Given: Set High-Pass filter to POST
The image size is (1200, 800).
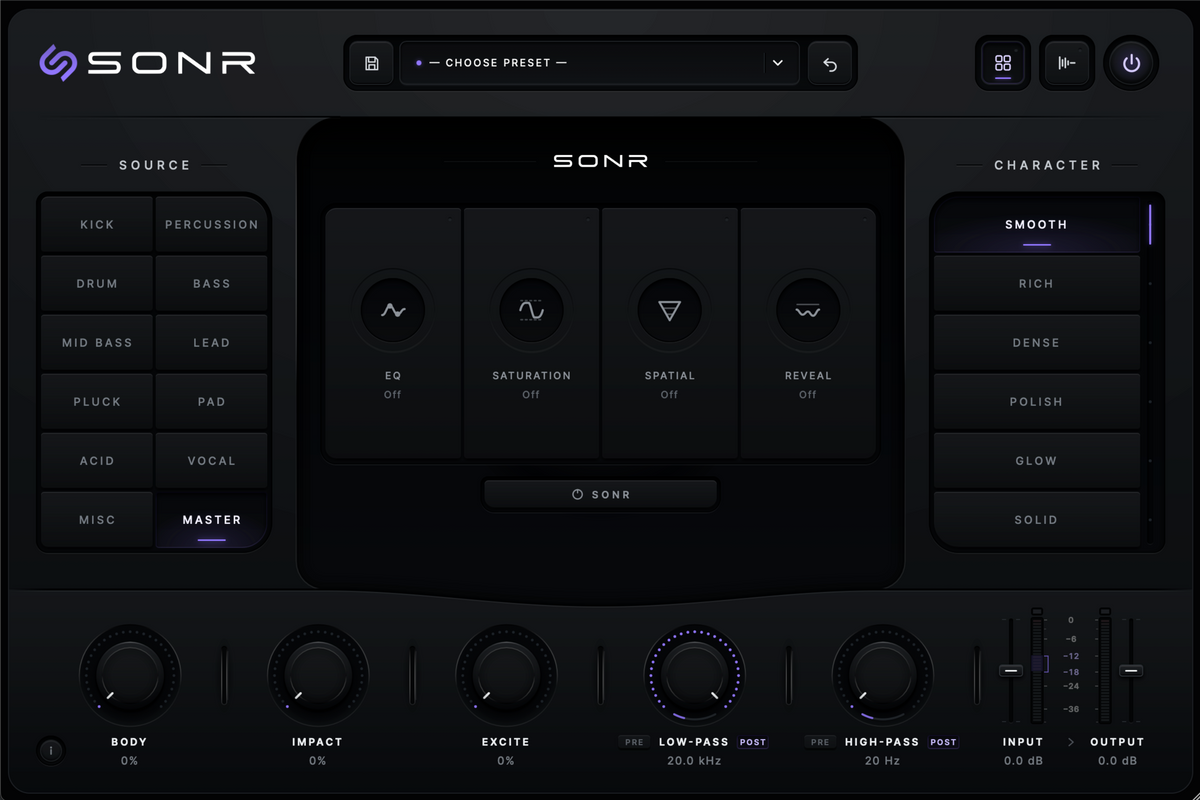Looking at the screenshot, I should point(943,743).
